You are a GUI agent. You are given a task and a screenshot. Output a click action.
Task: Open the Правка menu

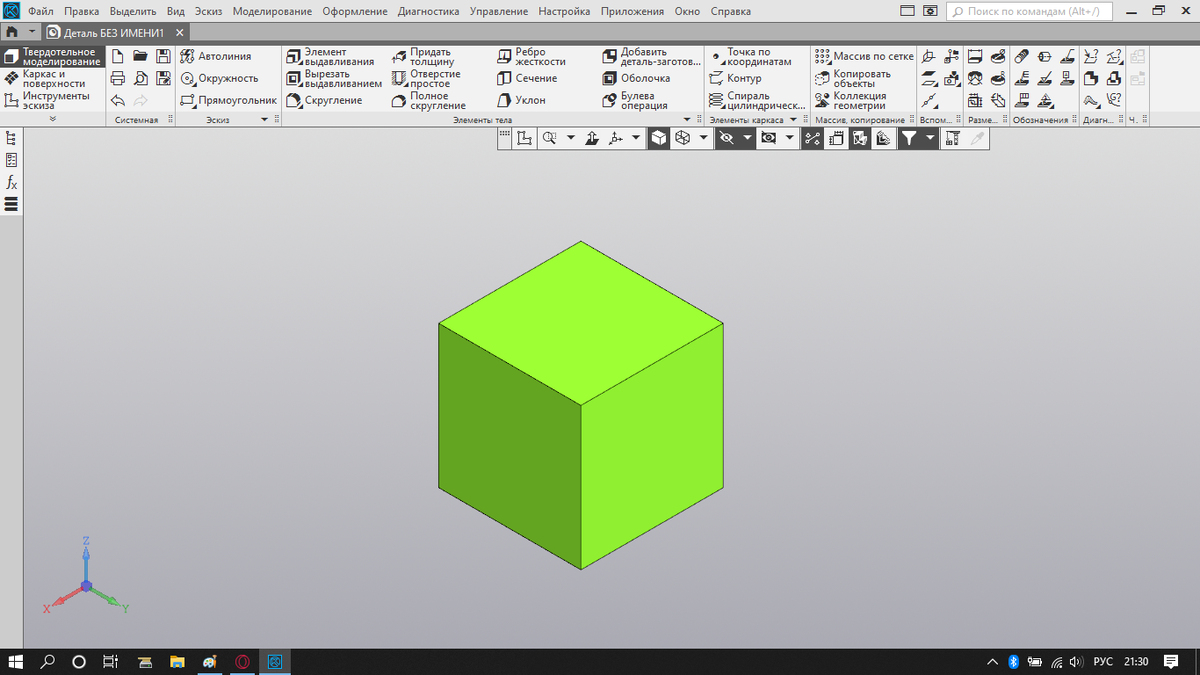click(x=82, y=12)
